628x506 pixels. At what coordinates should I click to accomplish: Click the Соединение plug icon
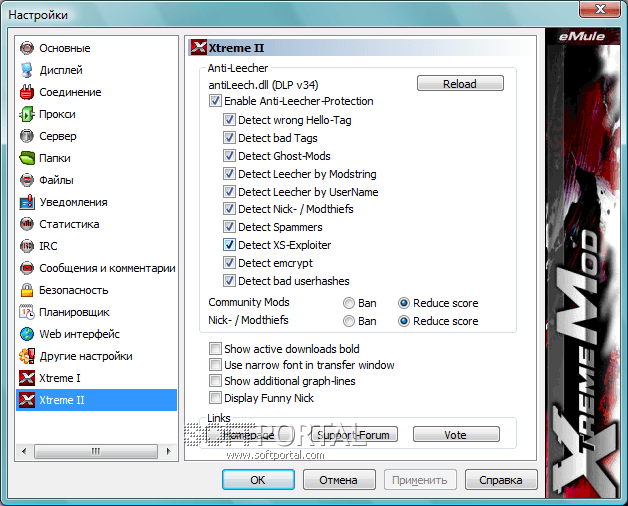tap(27, 92)
